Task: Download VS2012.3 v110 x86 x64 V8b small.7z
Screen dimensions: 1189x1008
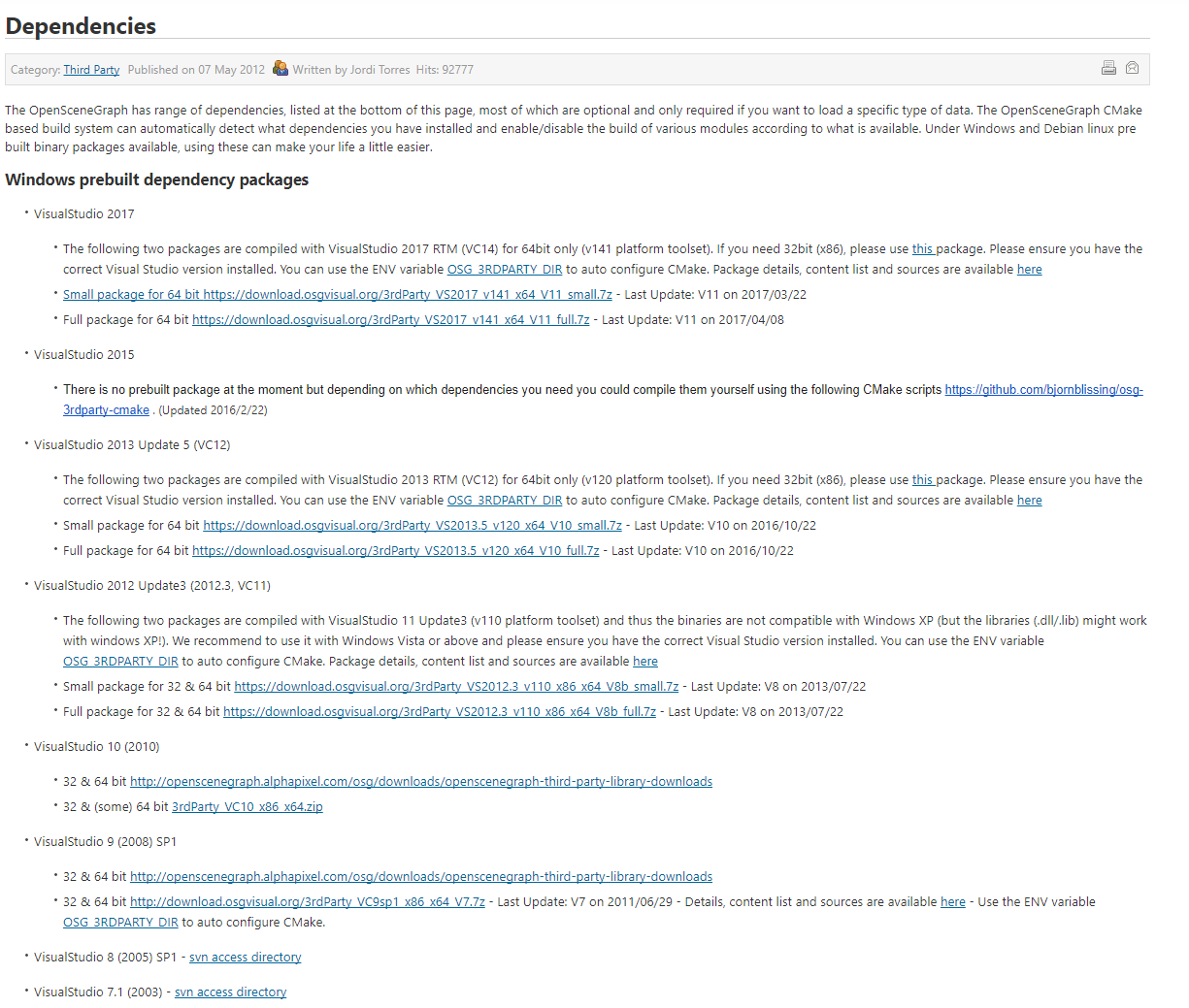Action: point(456,687)
